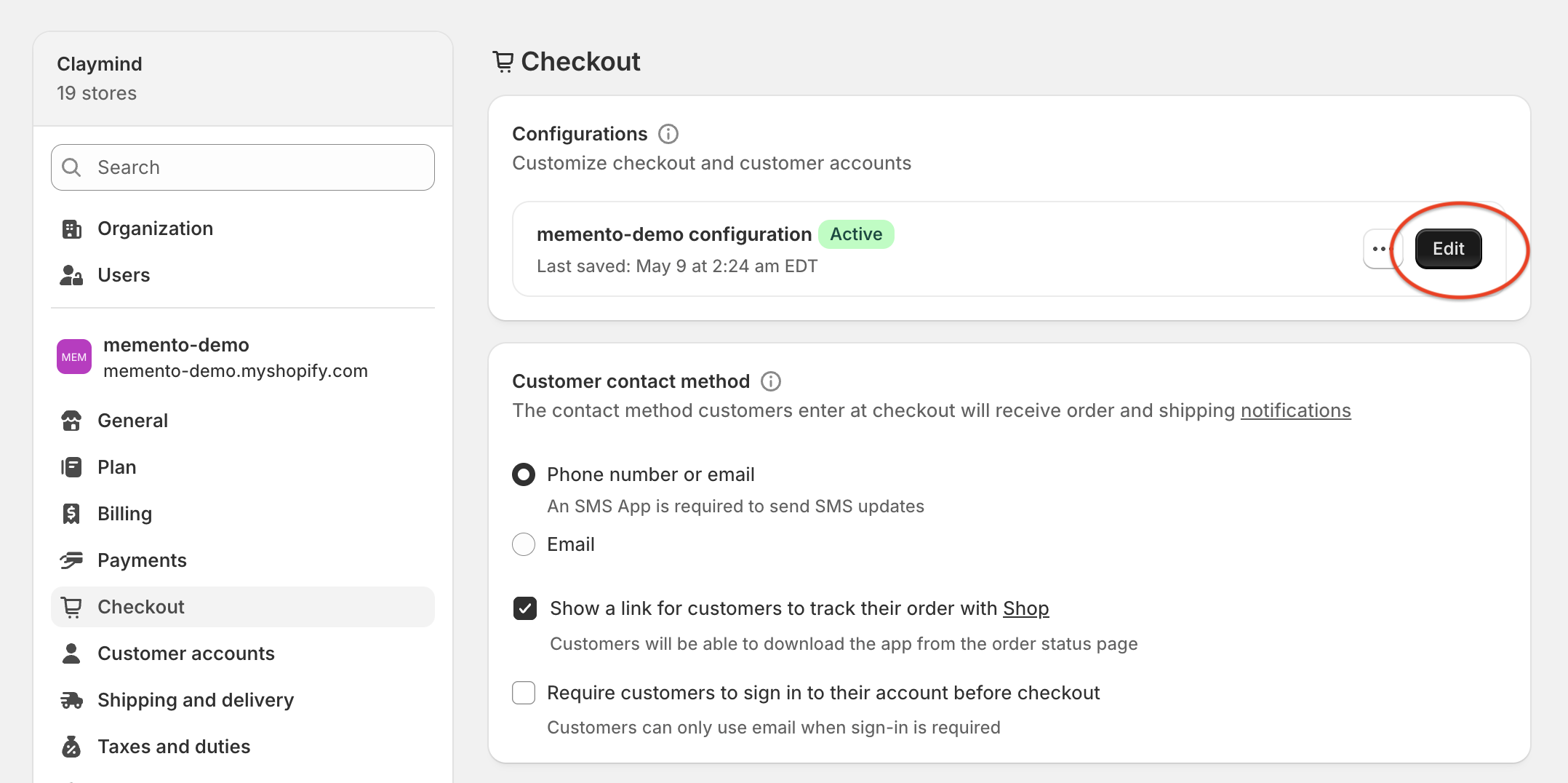This screenshot has height=783, width=1568.
Task: Click the Plan icon in sidebar
Action: pyautogui.click(x=71, y=468)
